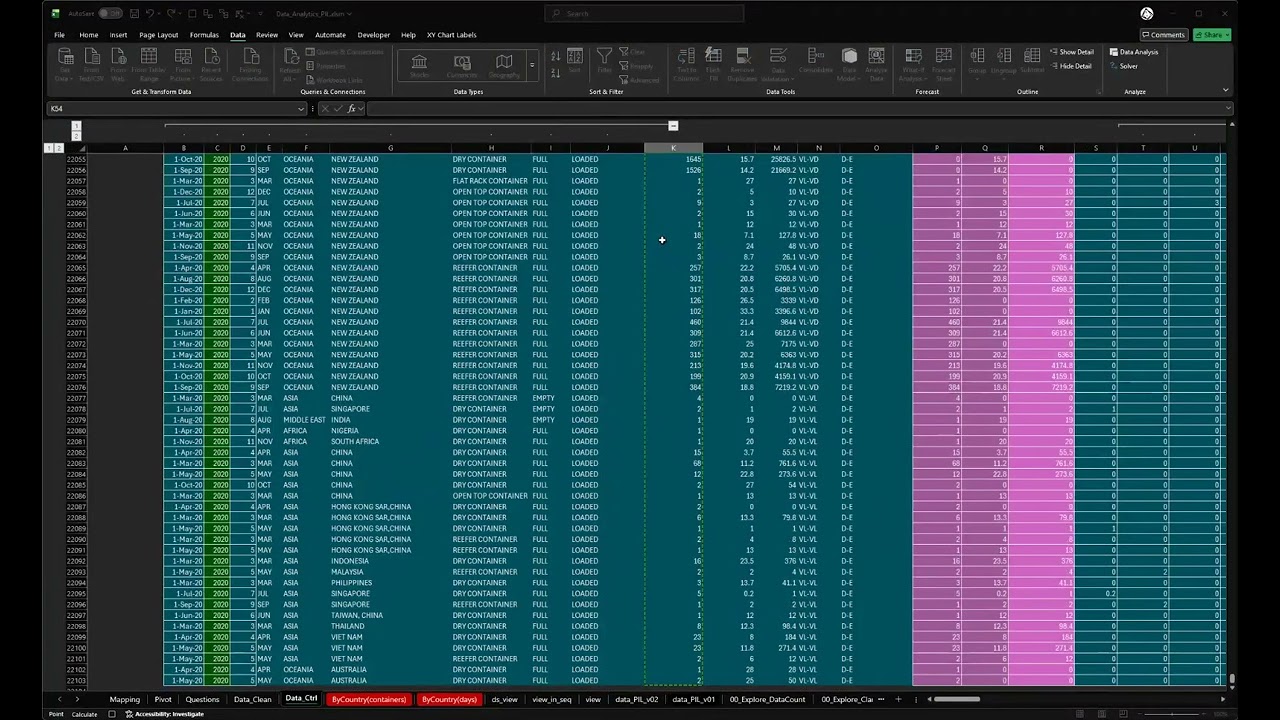
Task: Click the From Web icon
Action: click(x=118, y=64)
